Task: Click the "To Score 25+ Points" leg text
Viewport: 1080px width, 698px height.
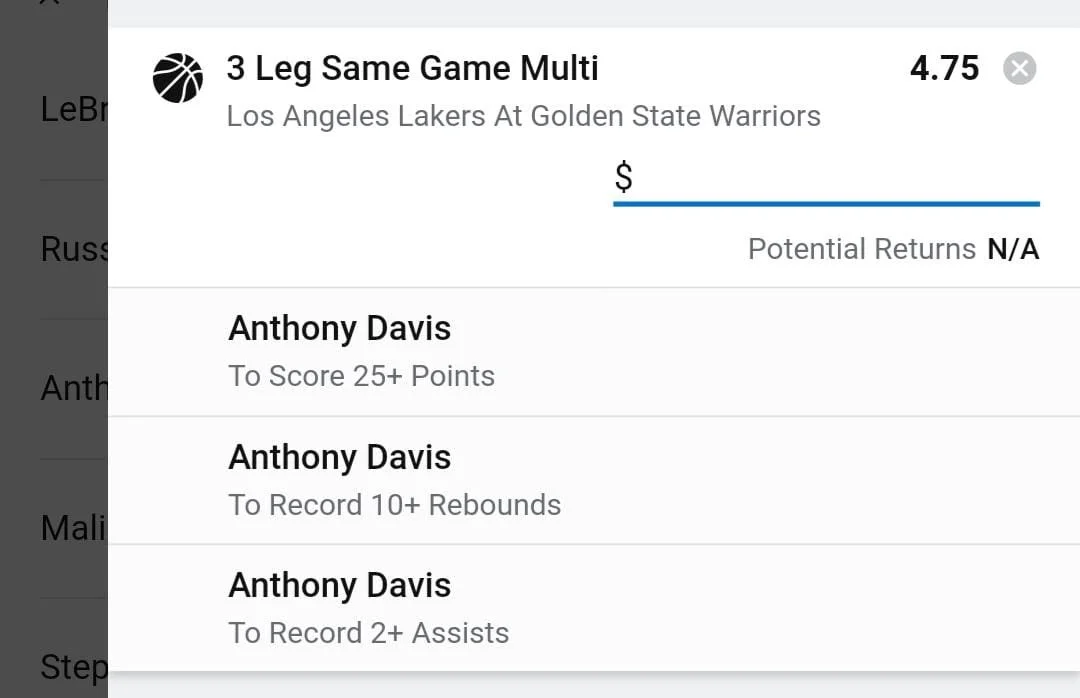Action: [361, 376]
